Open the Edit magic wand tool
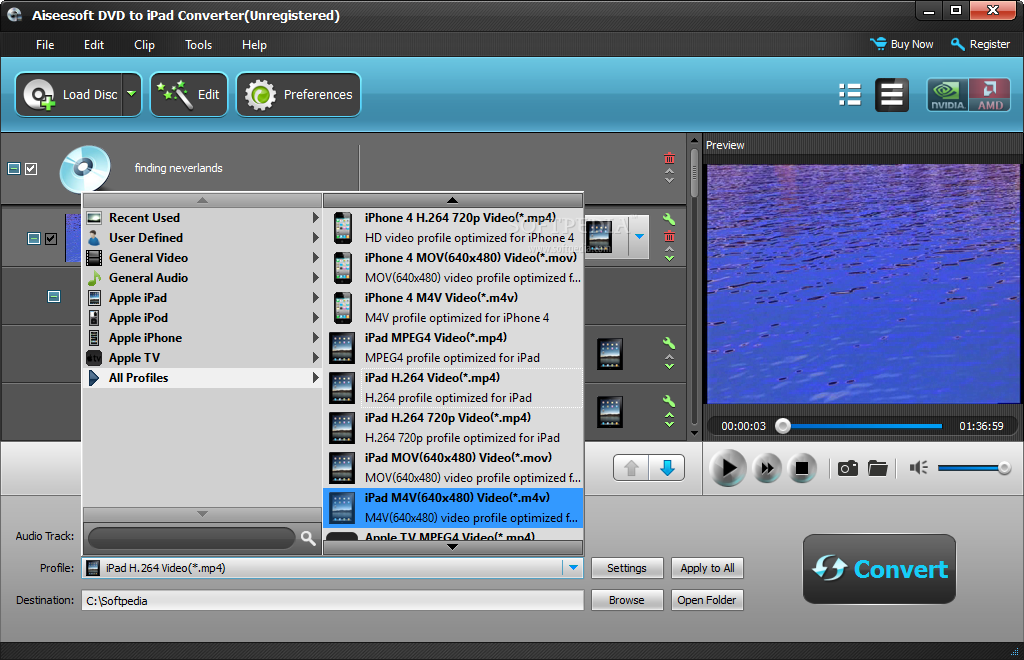This screenshot has height=660, width=1024. [x=189, y=95]
